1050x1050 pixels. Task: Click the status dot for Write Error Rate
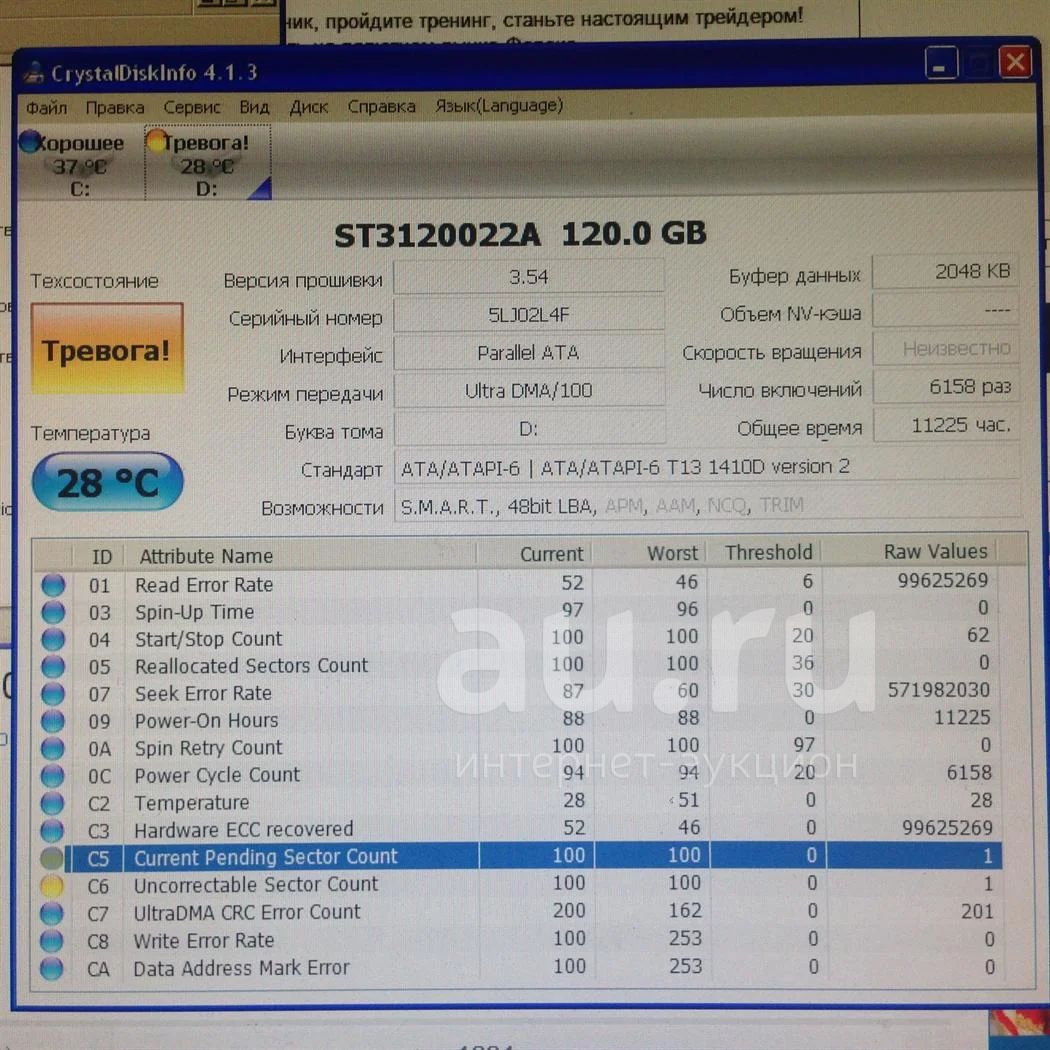pyautogui.click(x=52, y=941)
